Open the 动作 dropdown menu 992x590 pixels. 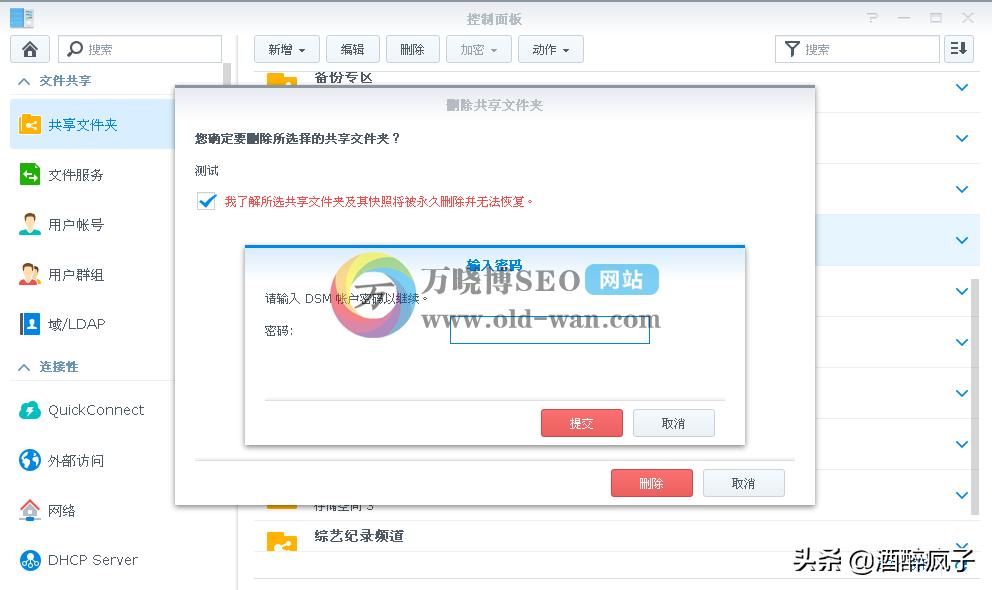pyautogui.click(x=550, y=48)
